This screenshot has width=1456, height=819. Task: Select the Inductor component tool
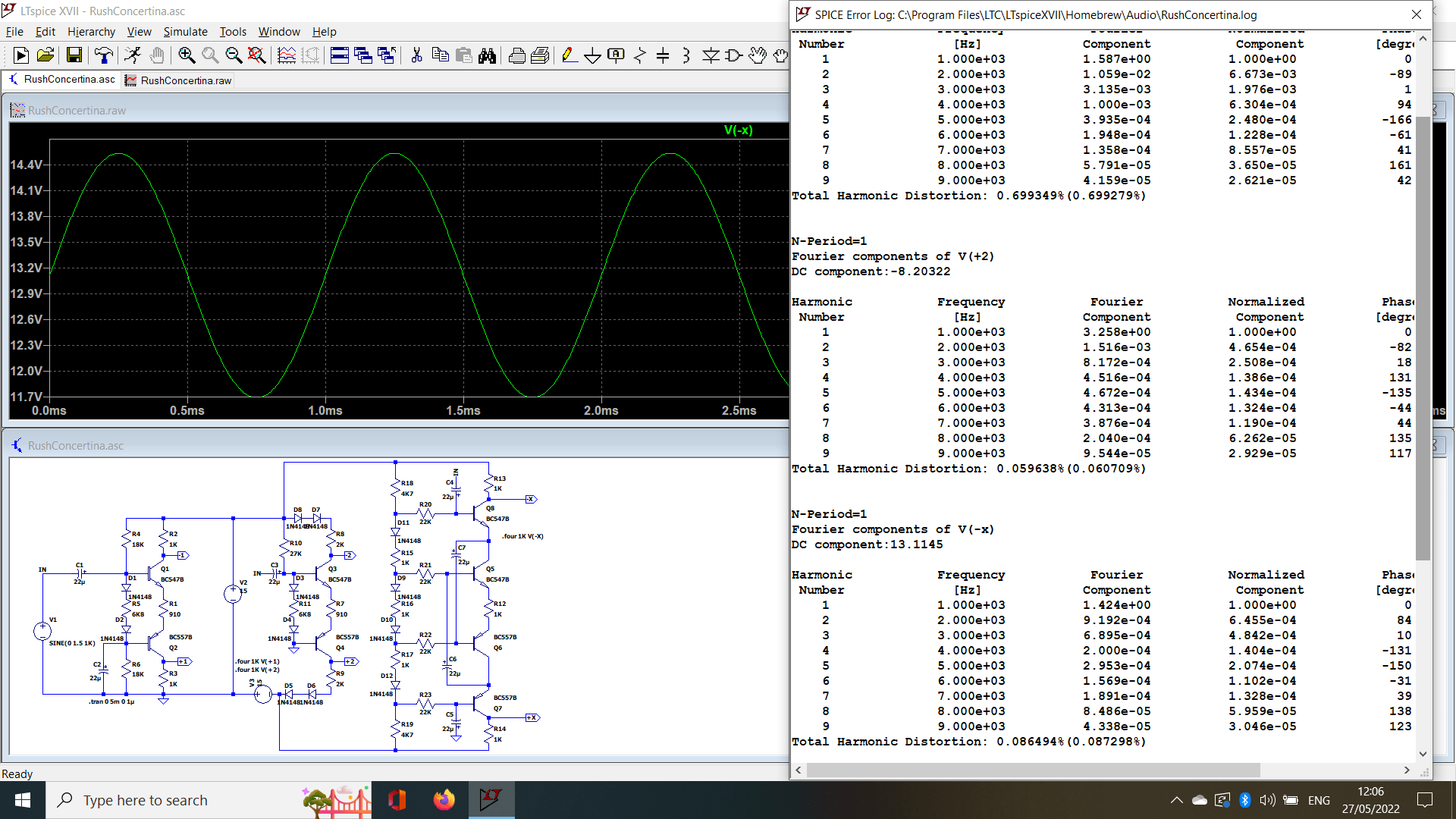point(686,55)
